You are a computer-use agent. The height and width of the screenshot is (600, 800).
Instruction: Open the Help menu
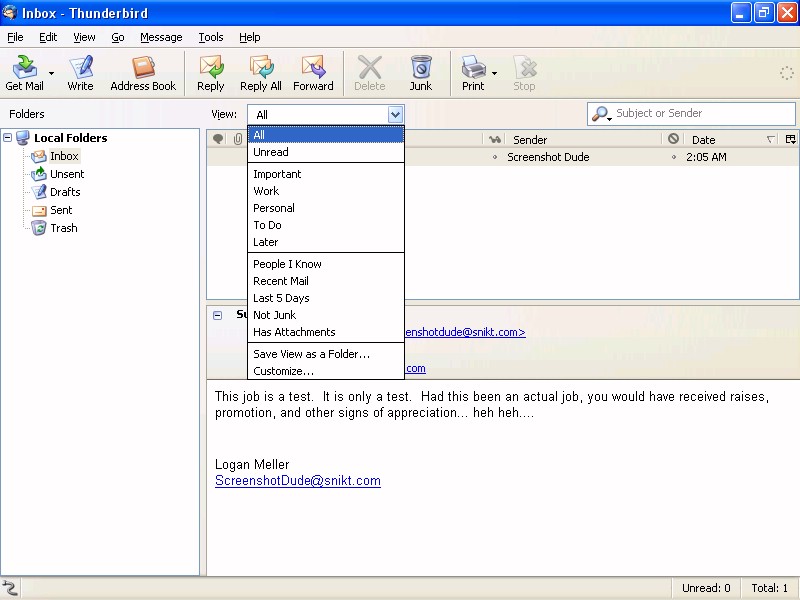pyautogui.click(x=249, y=37)
